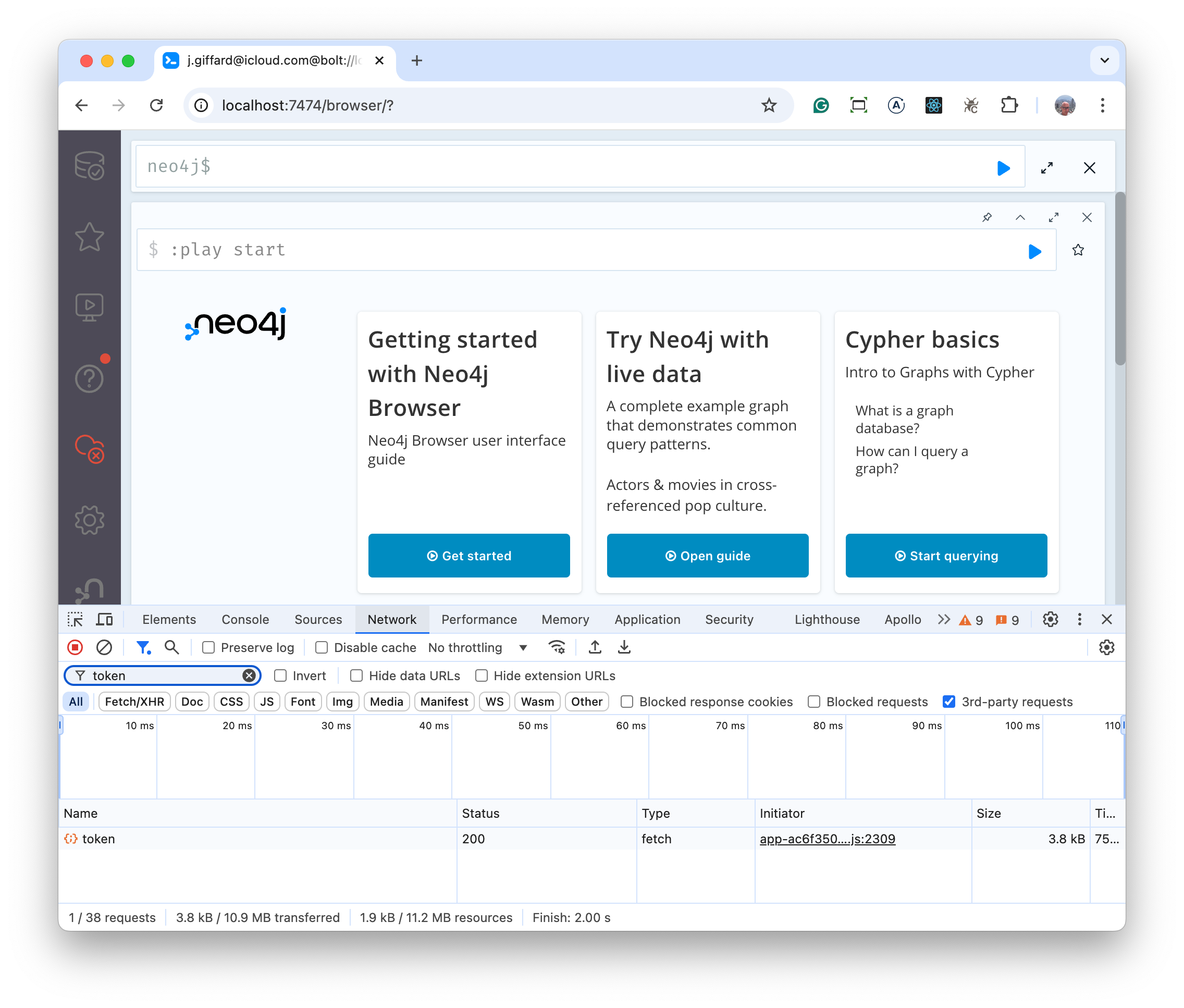
Task: Save :play start as favorite
Action: click(1078, 250)
